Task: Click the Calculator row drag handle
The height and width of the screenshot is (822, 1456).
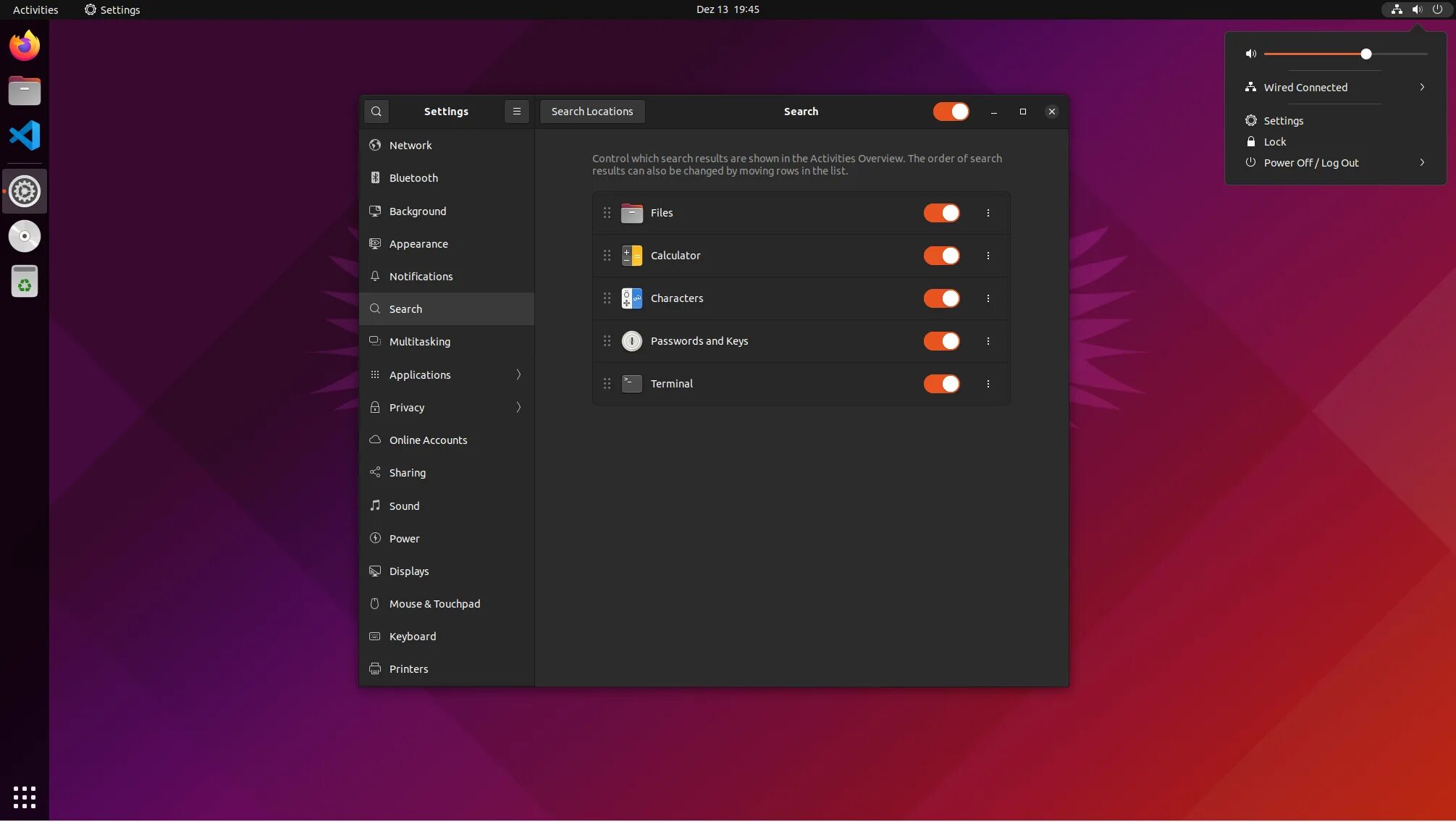Action: (607, 256)
